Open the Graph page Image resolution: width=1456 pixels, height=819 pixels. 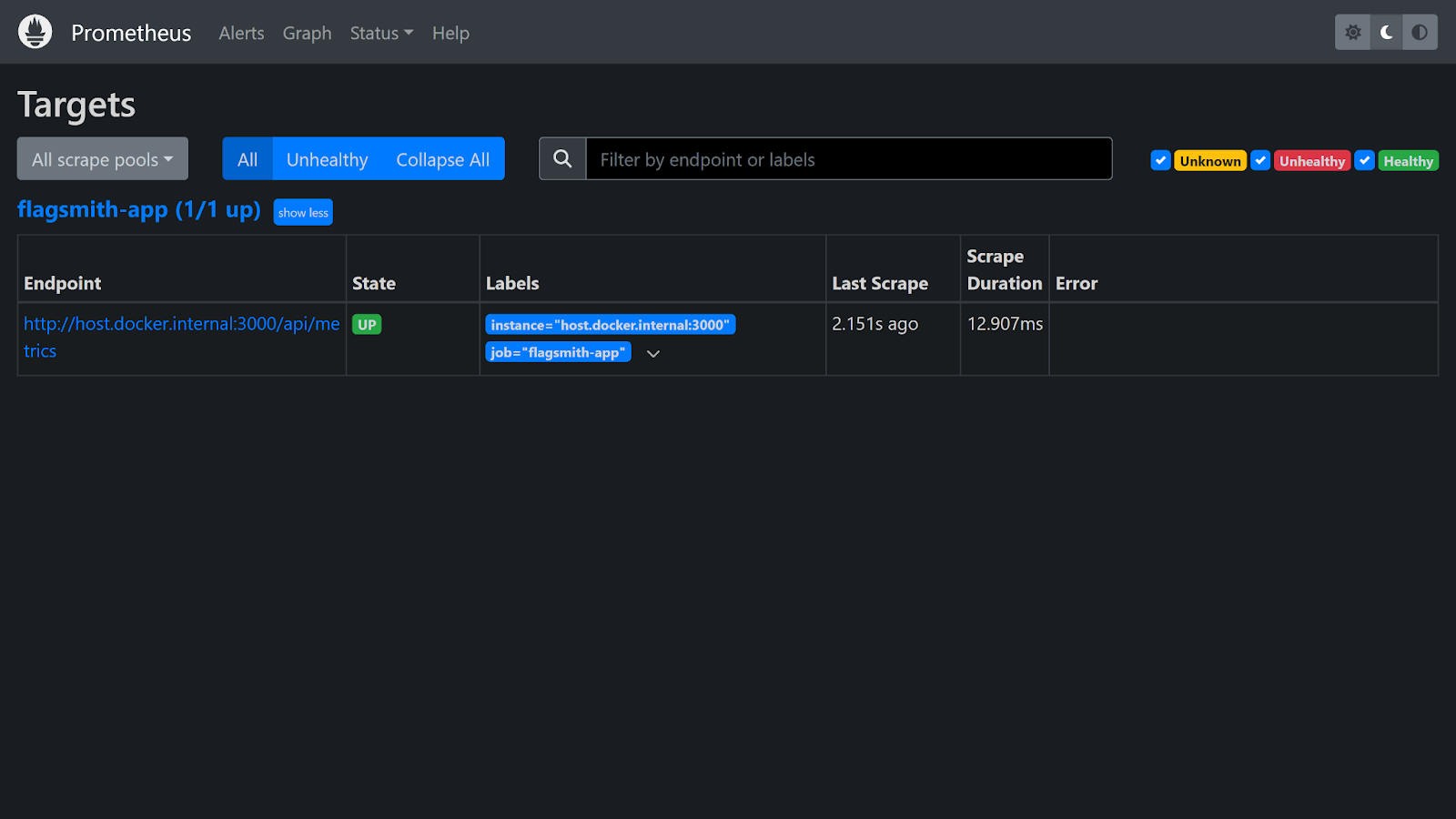[x=307, y=33]
